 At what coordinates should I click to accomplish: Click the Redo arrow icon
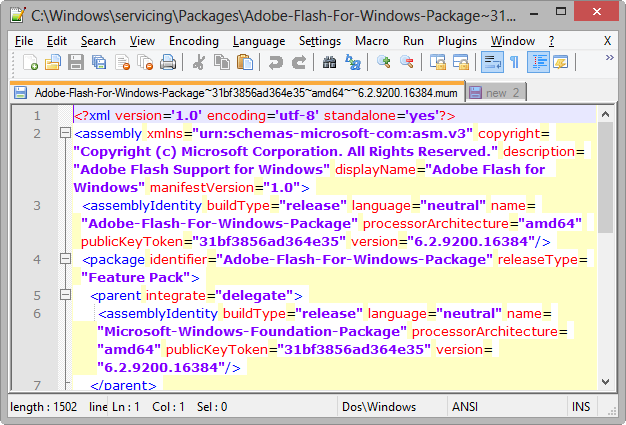click(299, 63)
